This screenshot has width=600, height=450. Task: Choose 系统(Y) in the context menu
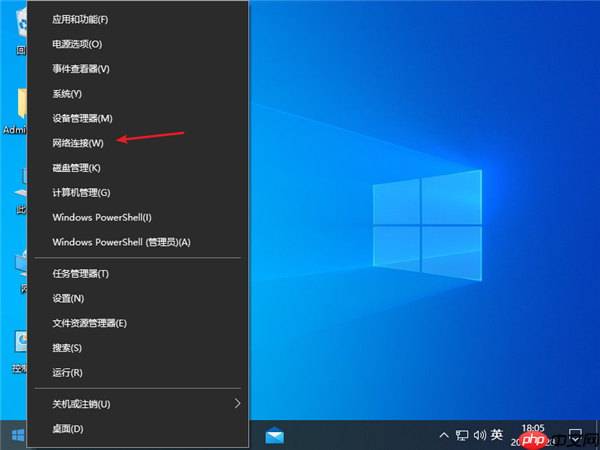tap(138, 94)
